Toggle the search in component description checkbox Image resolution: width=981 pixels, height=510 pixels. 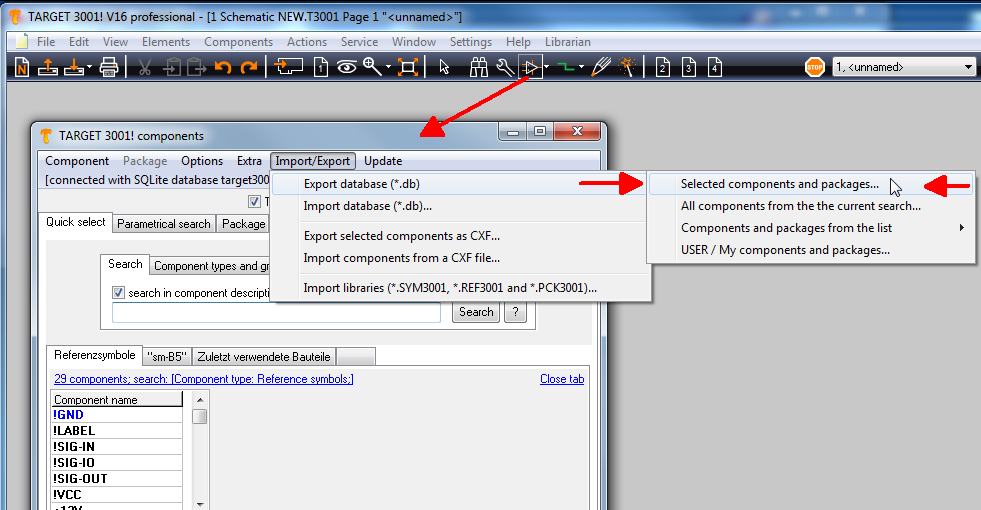(x=119, y=293)
